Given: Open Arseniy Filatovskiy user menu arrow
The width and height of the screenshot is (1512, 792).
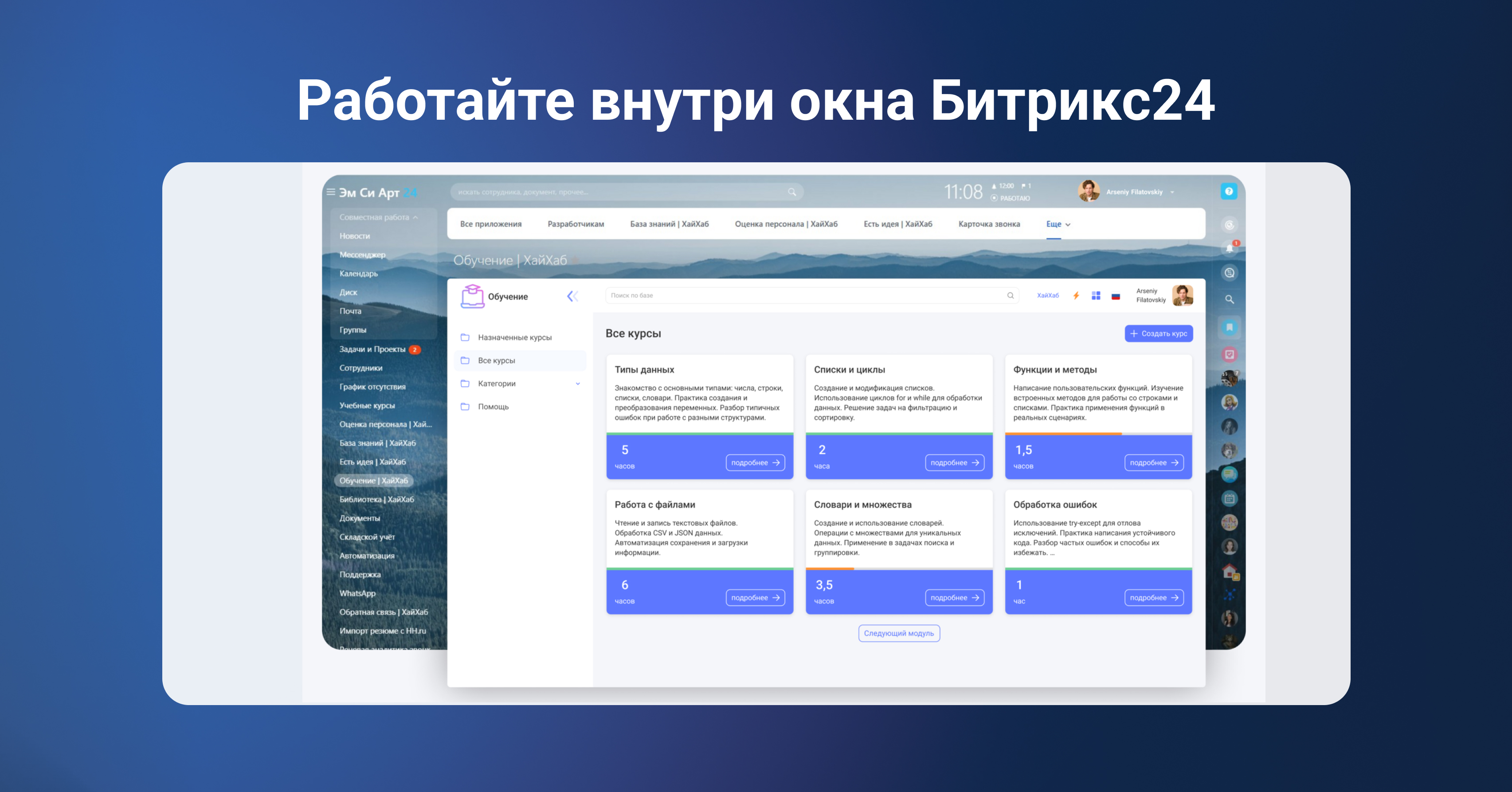Looking at the screenshot, I should (x=1172, y=192).
